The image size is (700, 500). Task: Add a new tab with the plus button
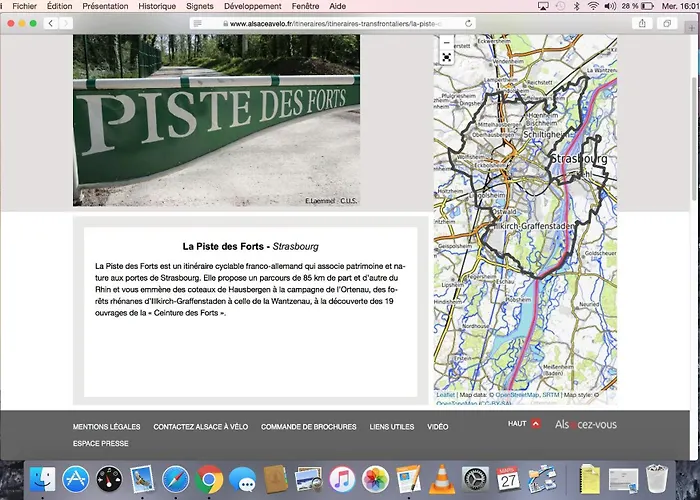click(692, 28)
